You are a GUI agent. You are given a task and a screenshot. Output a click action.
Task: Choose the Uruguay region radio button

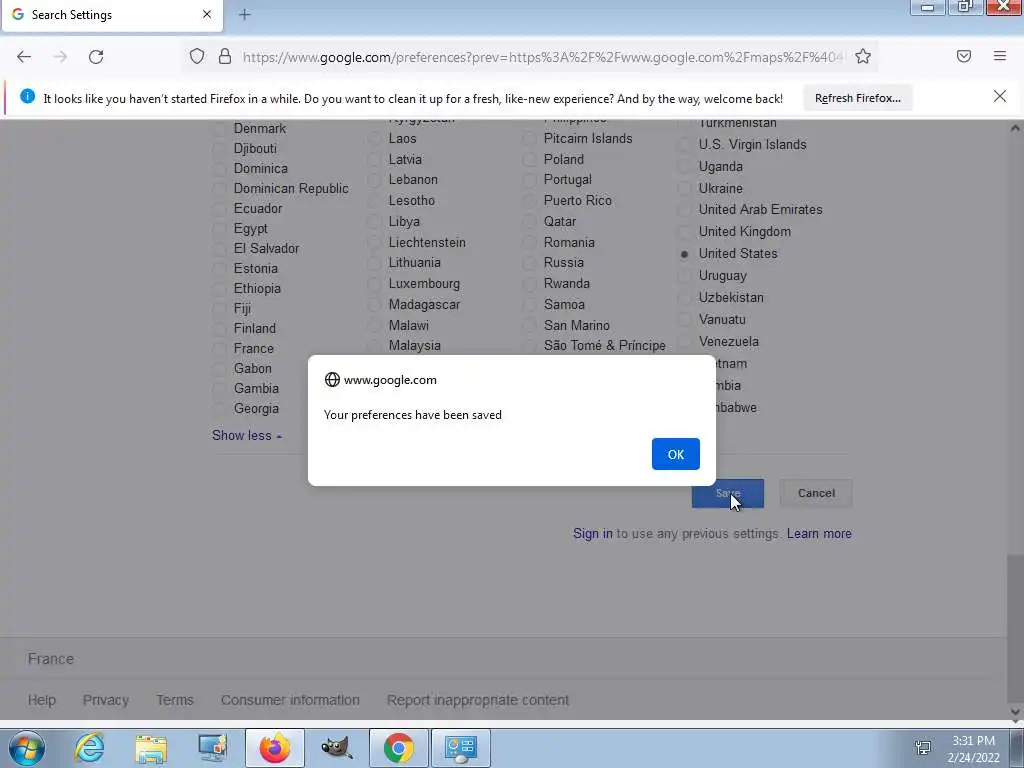point(684,276)
